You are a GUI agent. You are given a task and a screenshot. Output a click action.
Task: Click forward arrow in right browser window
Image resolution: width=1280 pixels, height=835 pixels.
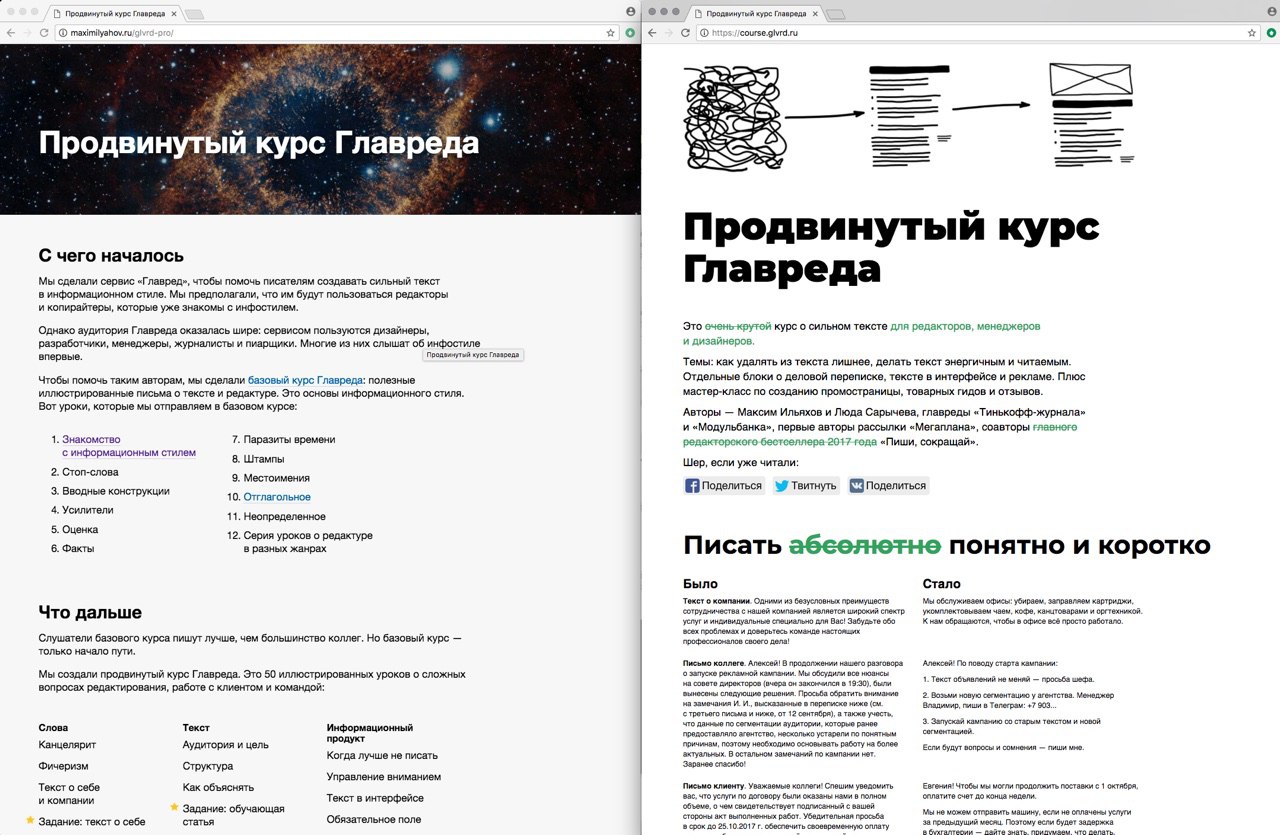click(x=669, y=33)
